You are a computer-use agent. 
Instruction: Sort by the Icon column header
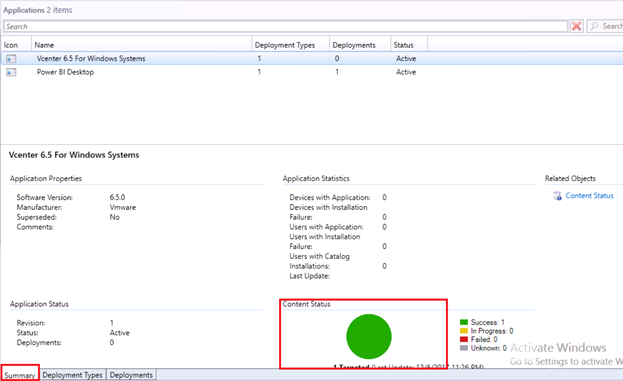[x=16, y=45]
